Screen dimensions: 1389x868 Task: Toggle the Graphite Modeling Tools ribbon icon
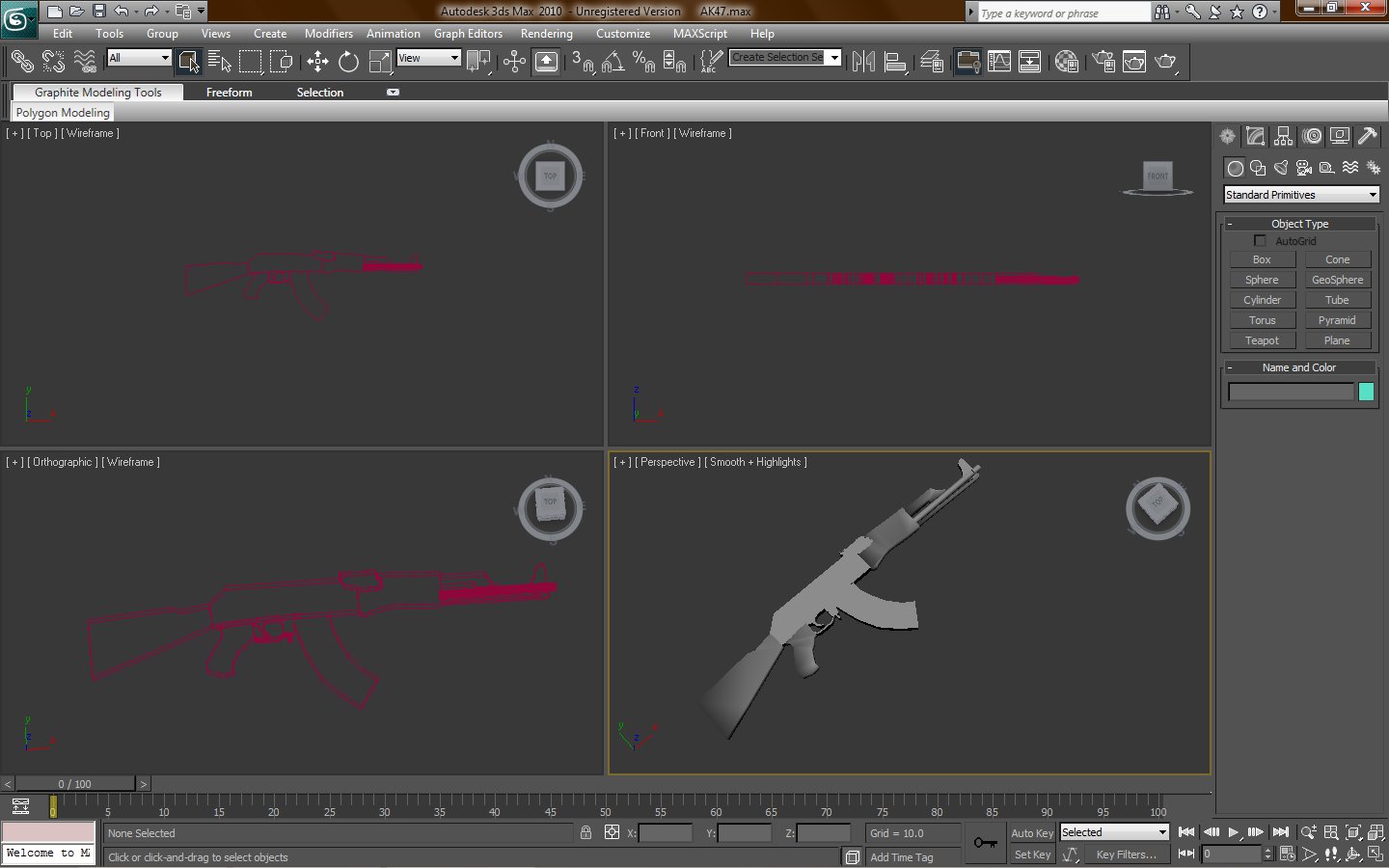(967, 62)
